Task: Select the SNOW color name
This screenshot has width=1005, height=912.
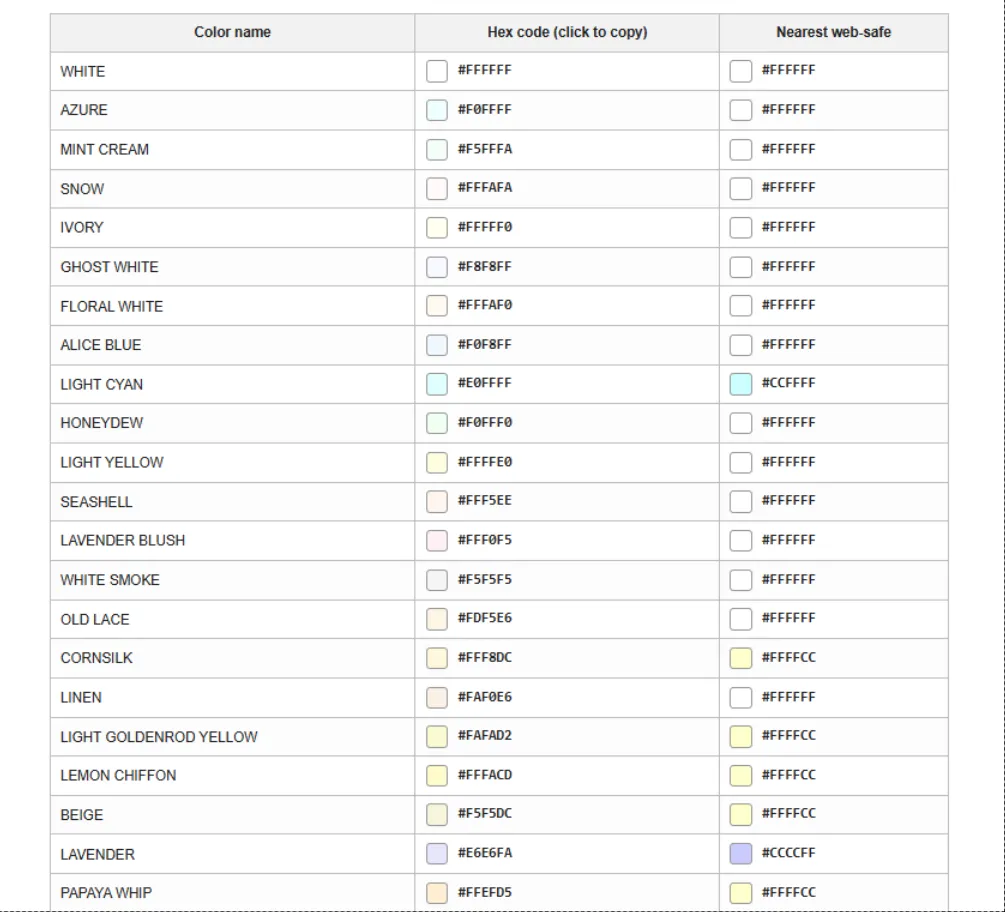Action: 82,189
